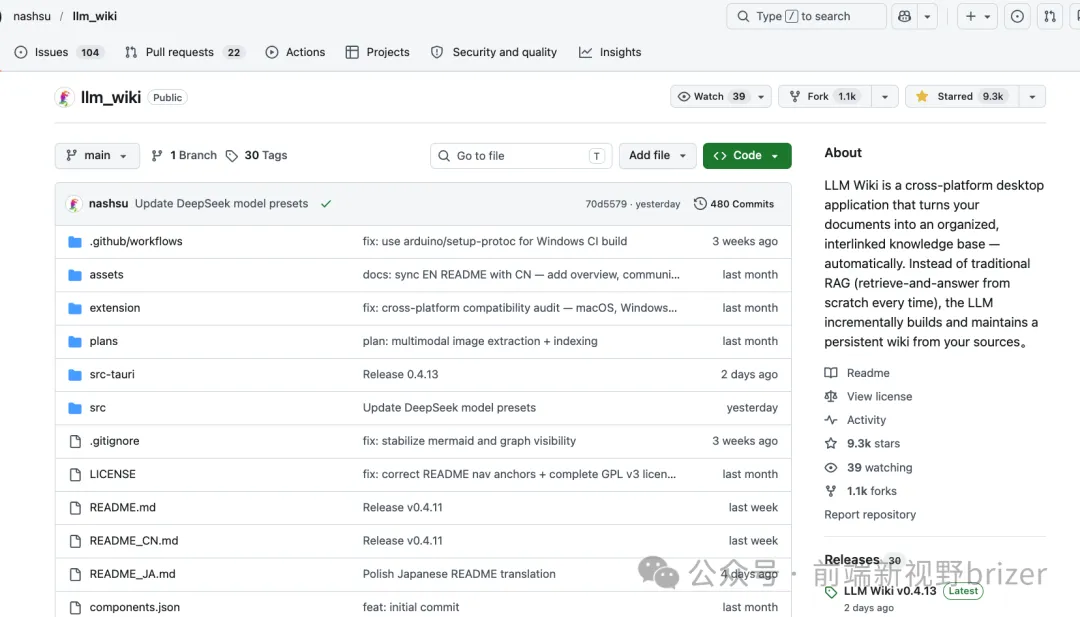Open the Add file dropdown

[x=657, y=156]
